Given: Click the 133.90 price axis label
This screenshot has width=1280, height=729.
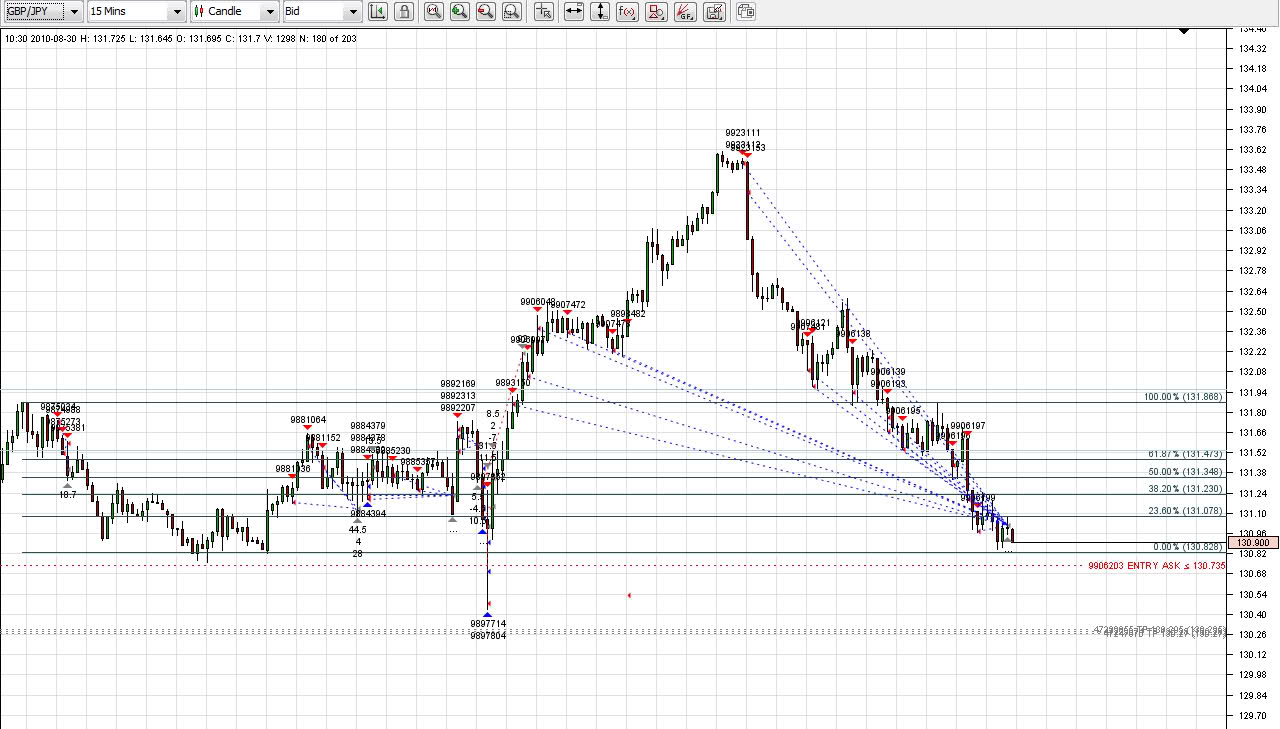Looking at the screenshot, I should click(1251, 110).
